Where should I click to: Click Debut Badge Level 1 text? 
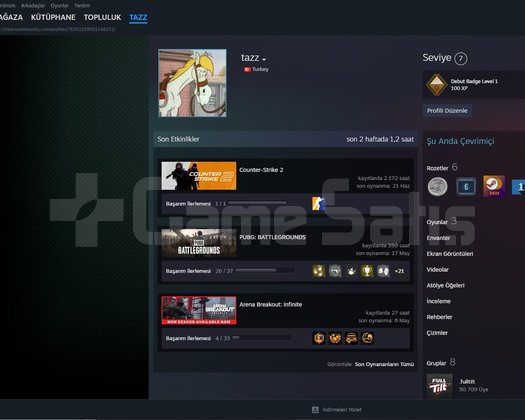click(474, 81)
